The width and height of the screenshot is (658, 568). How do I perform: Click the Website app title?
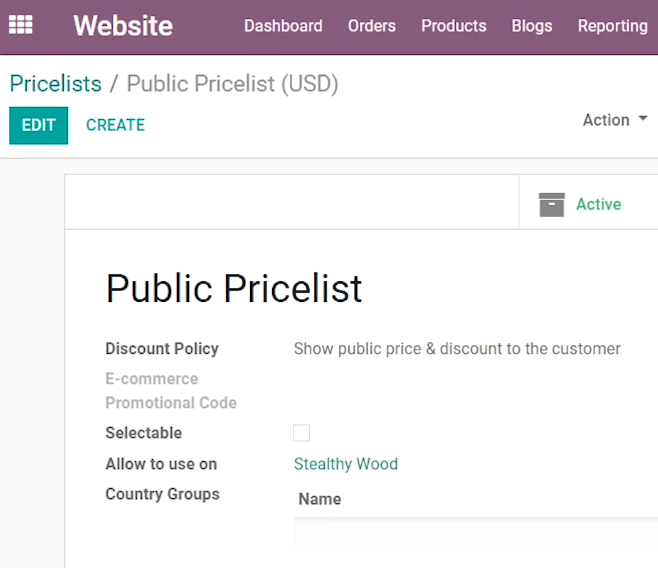[x=123, y=26]
